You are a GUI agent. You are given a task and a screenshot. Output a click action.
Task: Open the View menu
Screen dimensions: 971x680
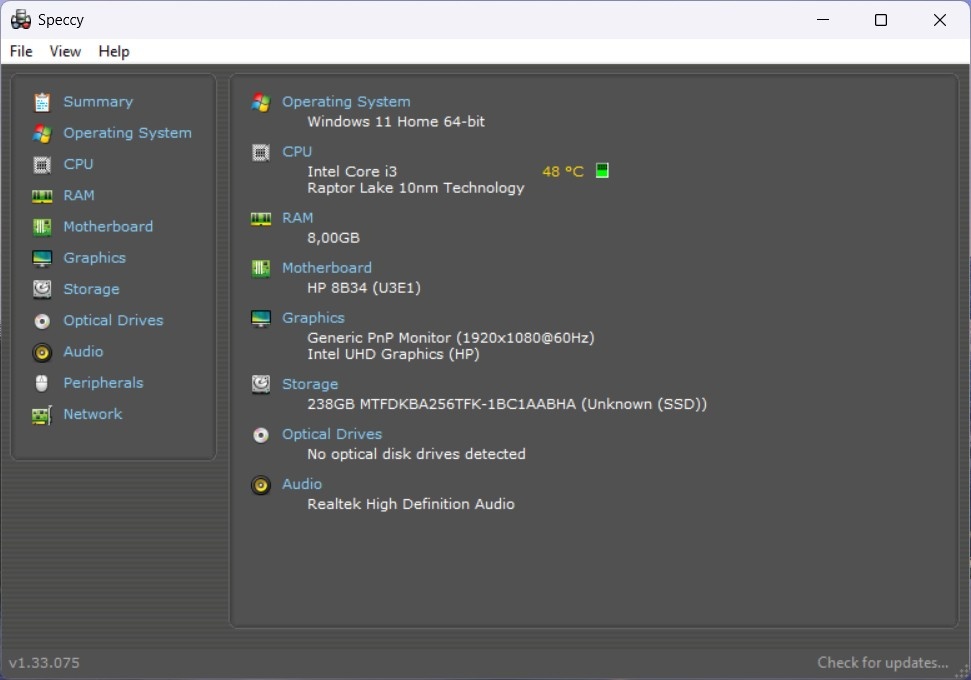[x=65, y=51]
